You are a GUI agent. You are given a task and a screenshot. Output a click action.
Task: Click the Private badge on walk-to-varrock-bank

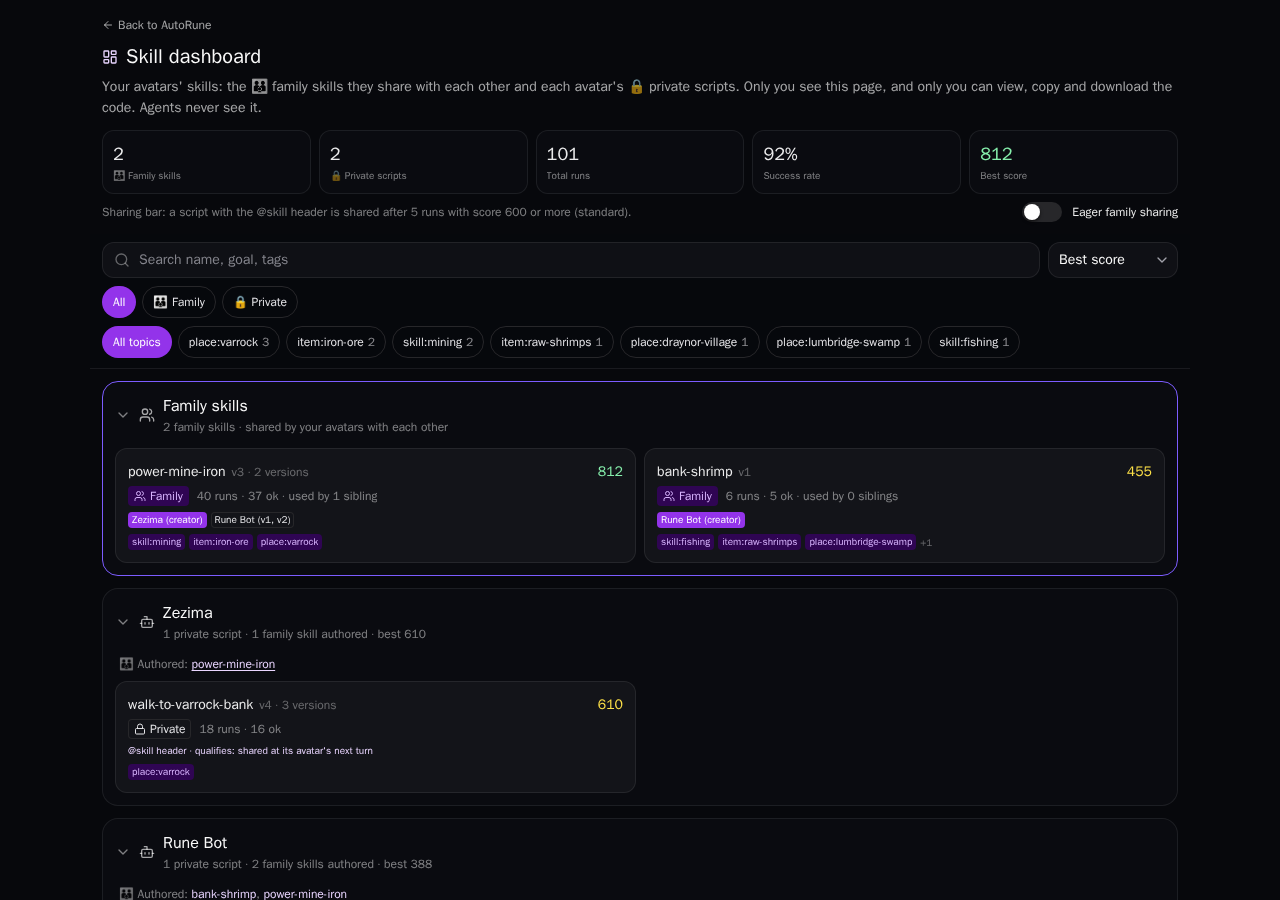[159, 729]
